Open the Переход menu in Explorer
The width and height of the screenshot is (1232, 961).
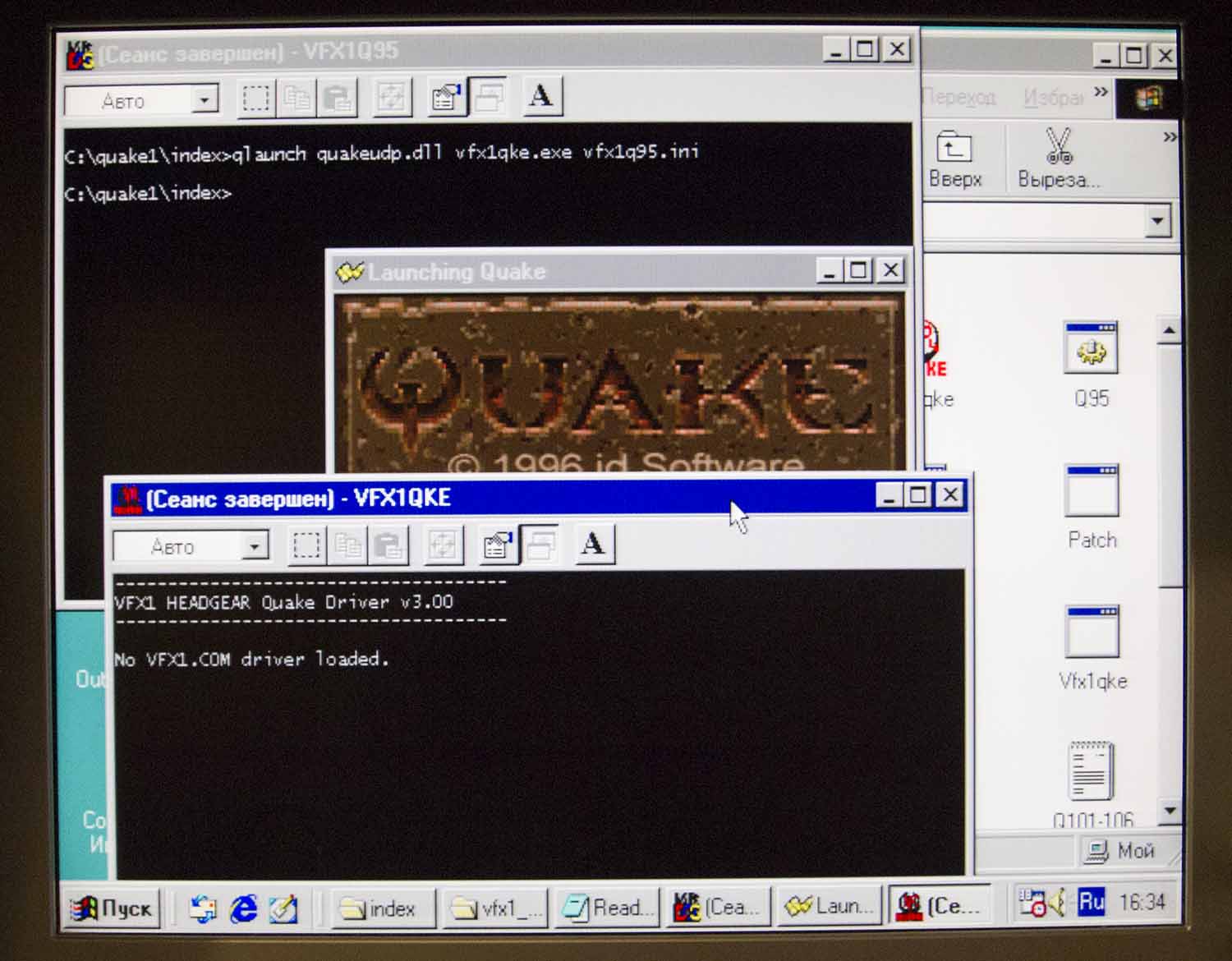[x=958, y=98]
